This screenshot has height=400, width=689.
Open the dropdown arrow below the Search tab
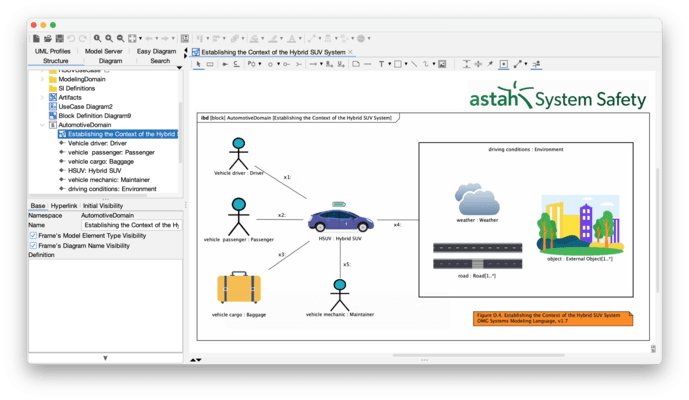[179, 68]
